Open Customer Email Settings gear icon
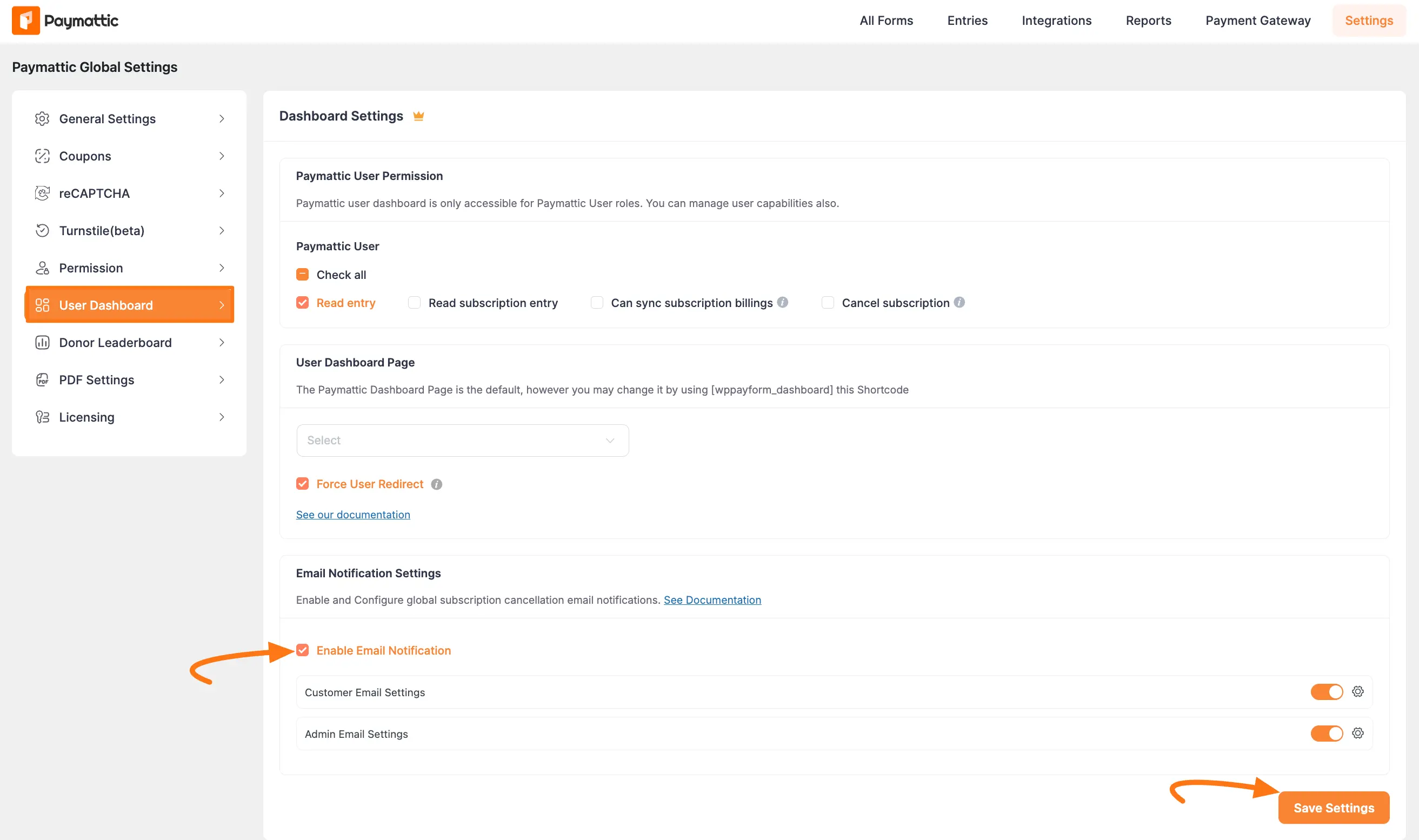 tap(1357, 691)
